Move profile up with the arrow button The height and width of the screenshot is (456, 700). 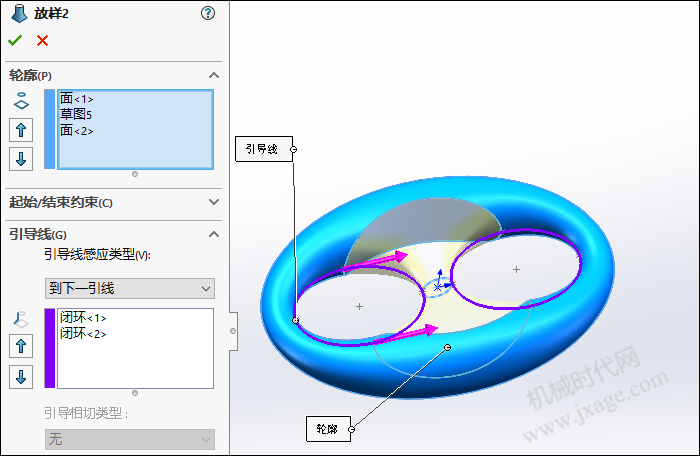[x=21, y=130]
